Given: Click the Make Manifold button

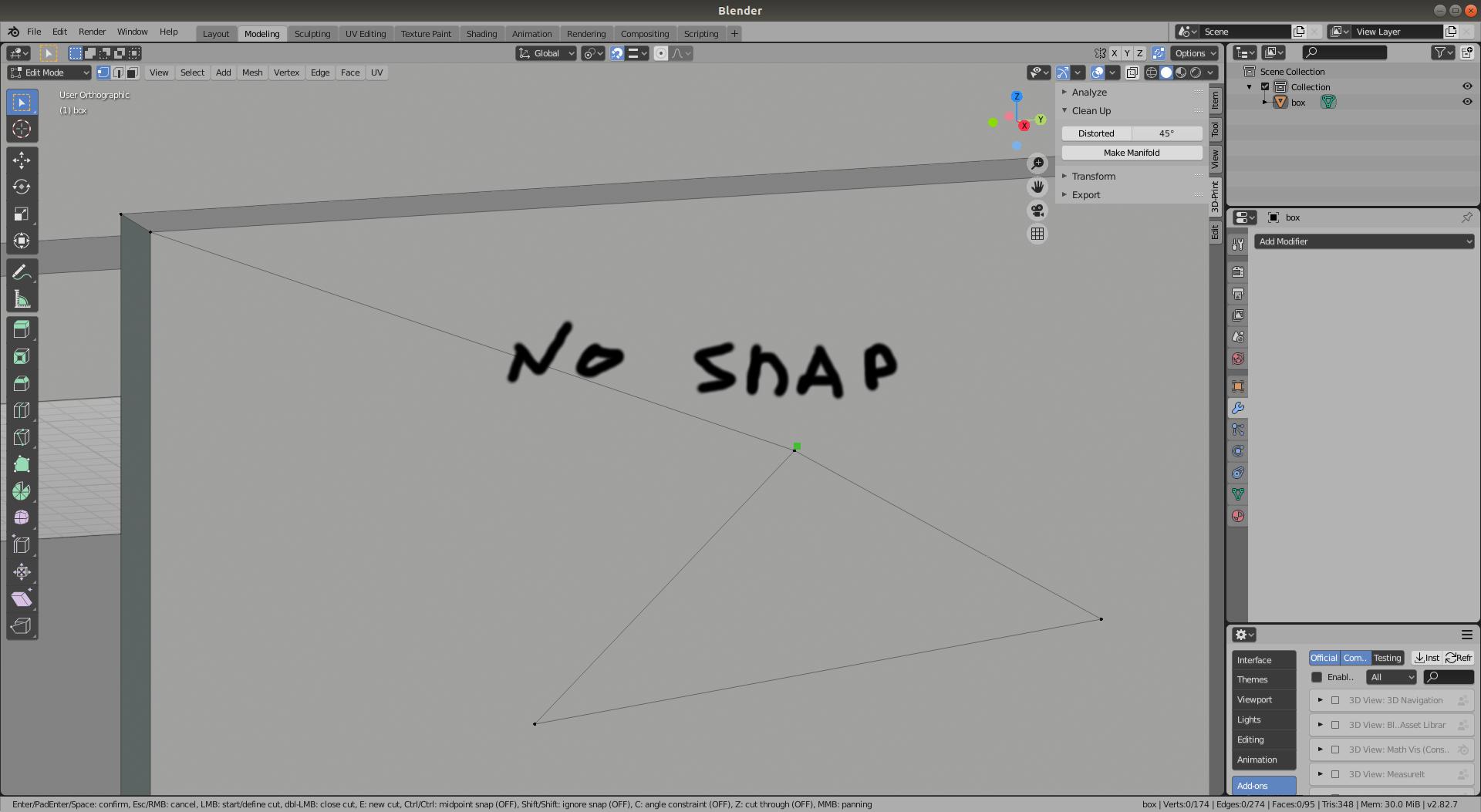Looking at the screenshot, I should (x=1131, y=152).
